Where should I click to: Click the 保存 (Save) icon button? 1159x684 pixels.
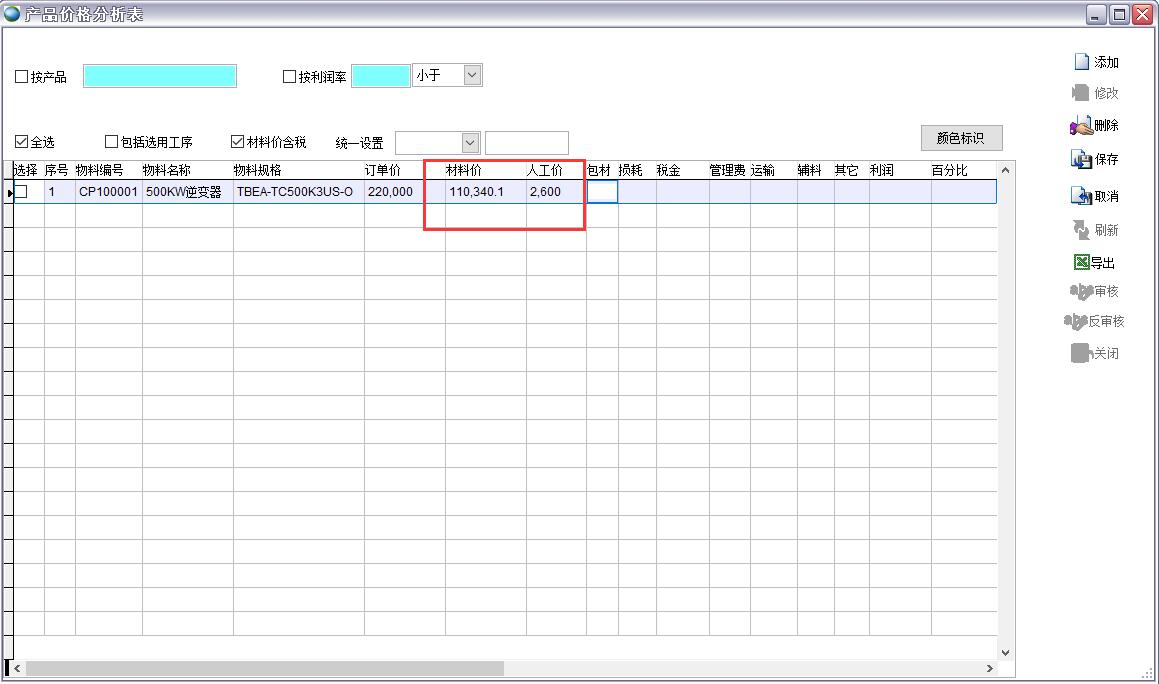[1082, 159]
